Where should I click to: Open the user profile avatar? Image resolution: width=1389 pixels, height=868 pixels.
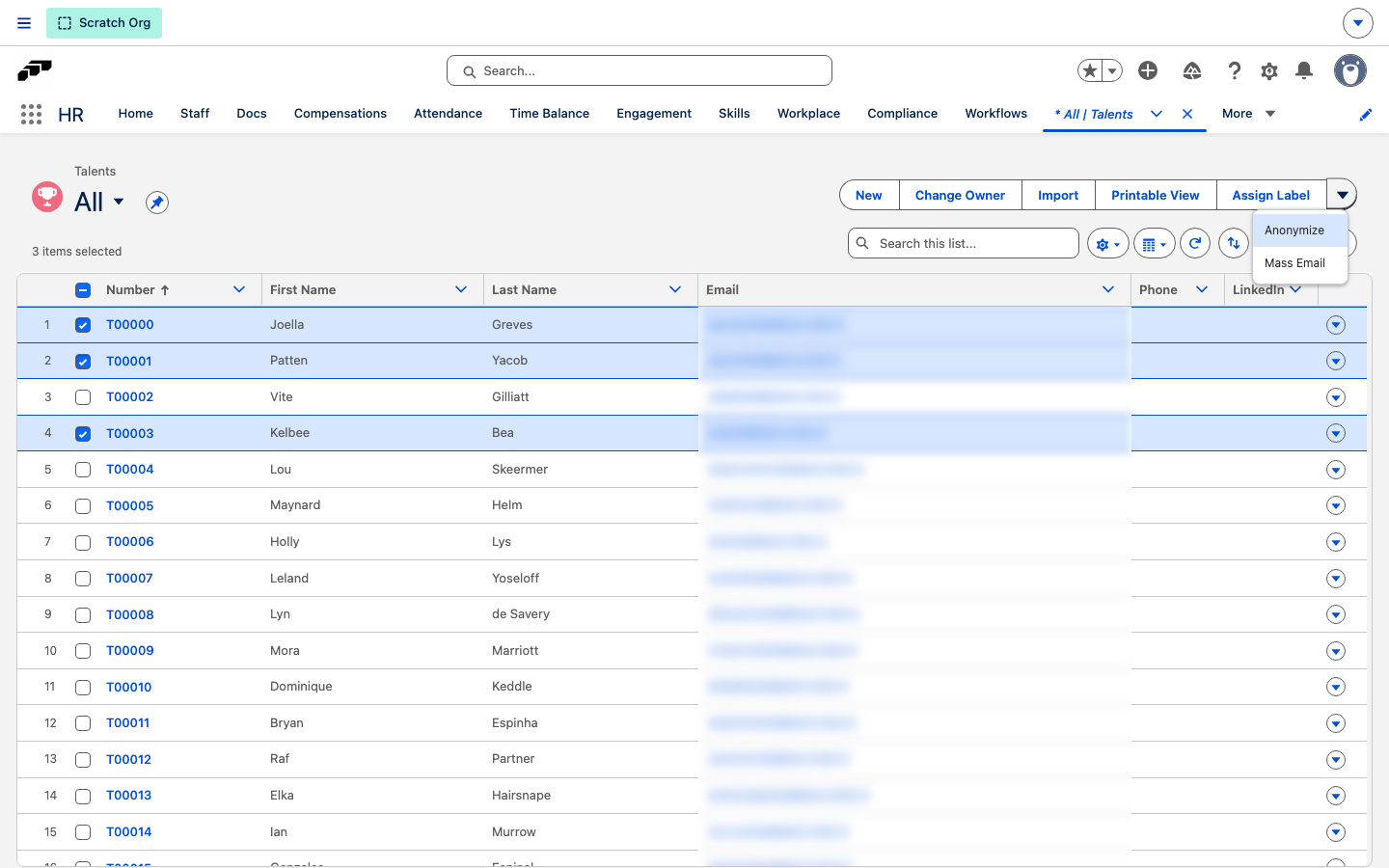pyautogui.click(x=1350, y=70)
